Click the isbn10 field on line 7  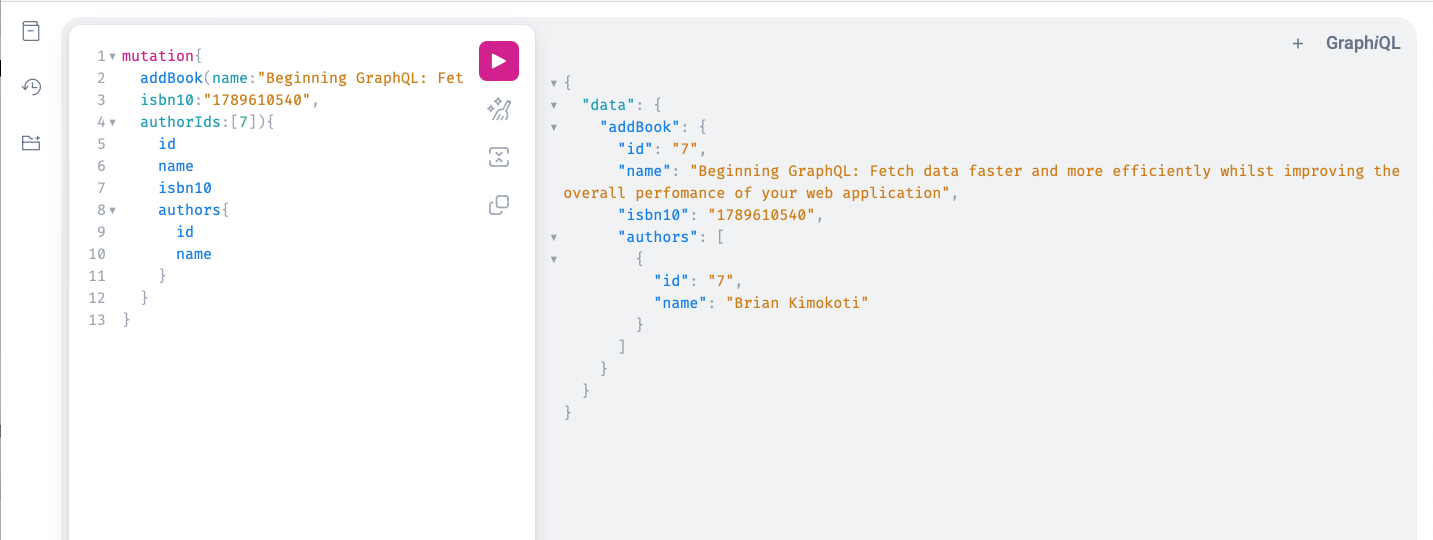[185, 188]
